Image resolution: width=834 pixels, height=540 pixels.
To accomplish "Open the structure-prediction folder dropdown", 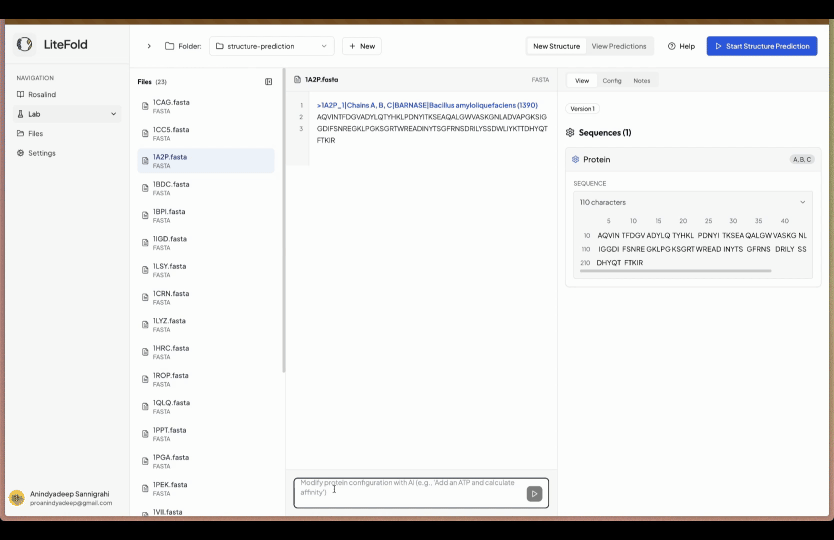I will click(x=272, y=46).
